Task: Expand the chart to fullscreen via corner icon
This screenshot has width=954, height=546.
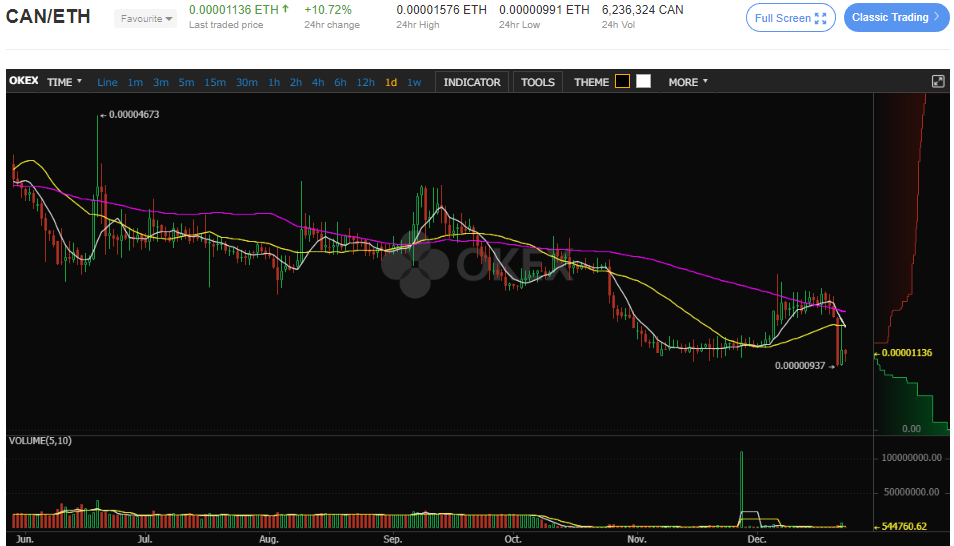Action: coord(937,82)
